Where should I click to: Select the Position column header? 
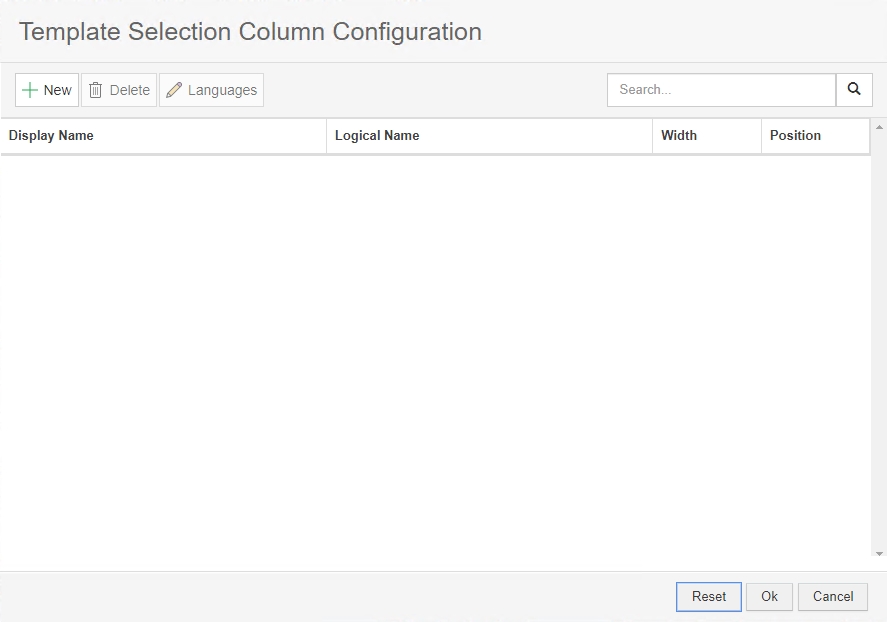(x=795, y=136)
